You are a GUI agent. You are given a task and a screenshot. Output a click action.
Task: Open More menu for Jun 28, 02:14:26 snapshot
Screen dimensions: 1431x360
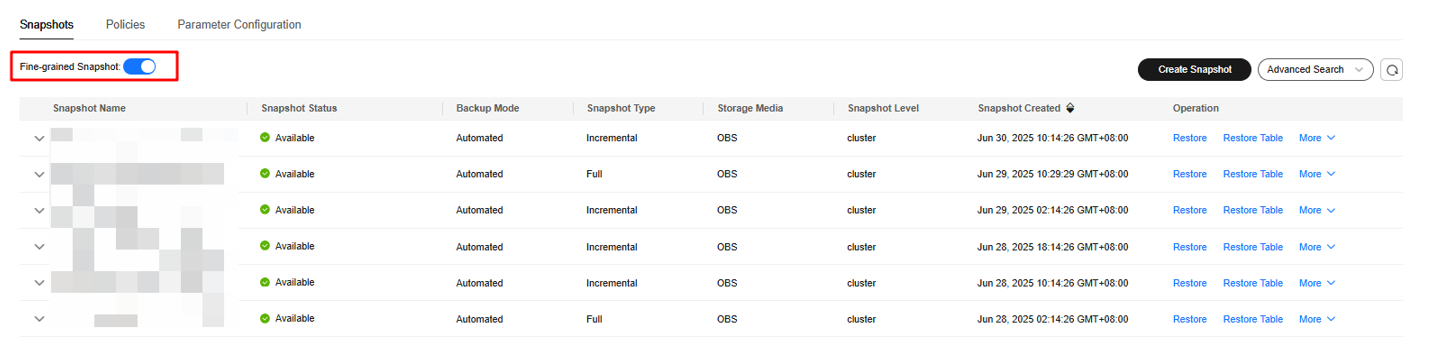point(1317,319)
